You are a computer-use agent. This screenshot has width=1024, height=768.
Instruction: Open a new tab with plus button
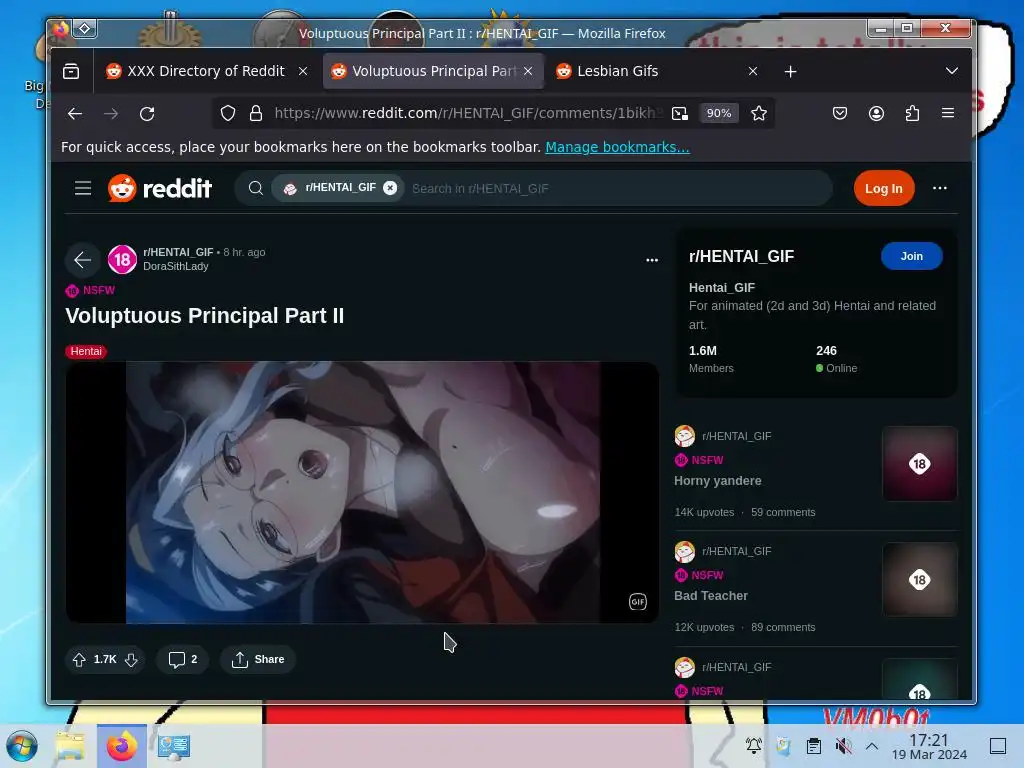790,71
